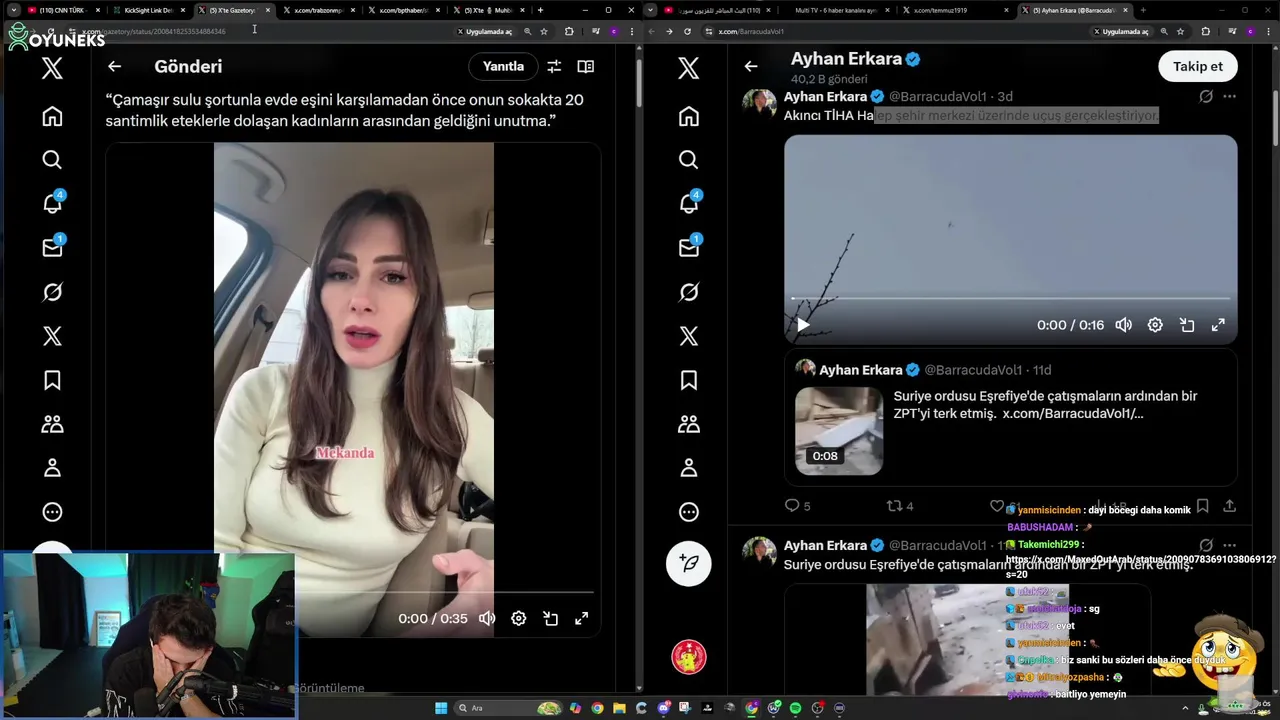
Task: Open reader view icon in Gönderi header
Action: pyautogui.click(x=586, y=66)
